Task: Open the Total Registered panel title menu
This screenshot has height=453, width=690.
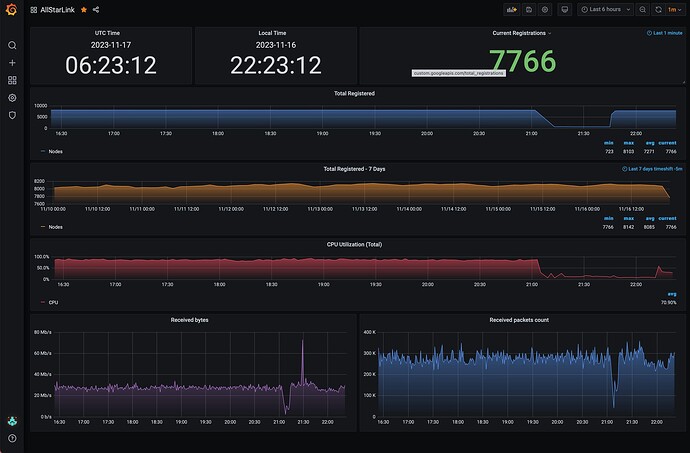Action: [x=354, y=93]
